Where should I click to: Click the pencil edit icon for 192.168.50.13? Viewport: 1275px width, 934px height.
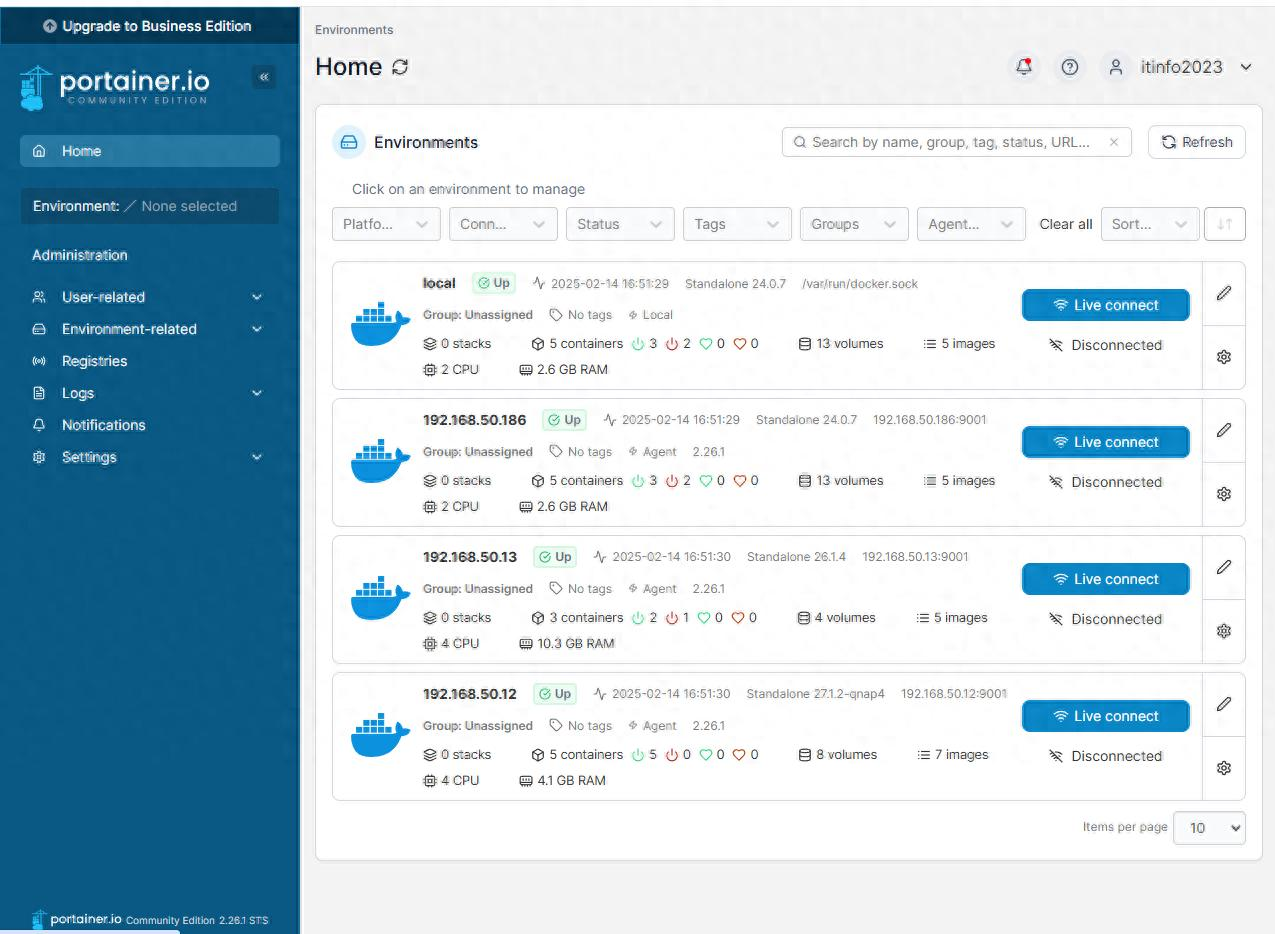pos(1224,567)
